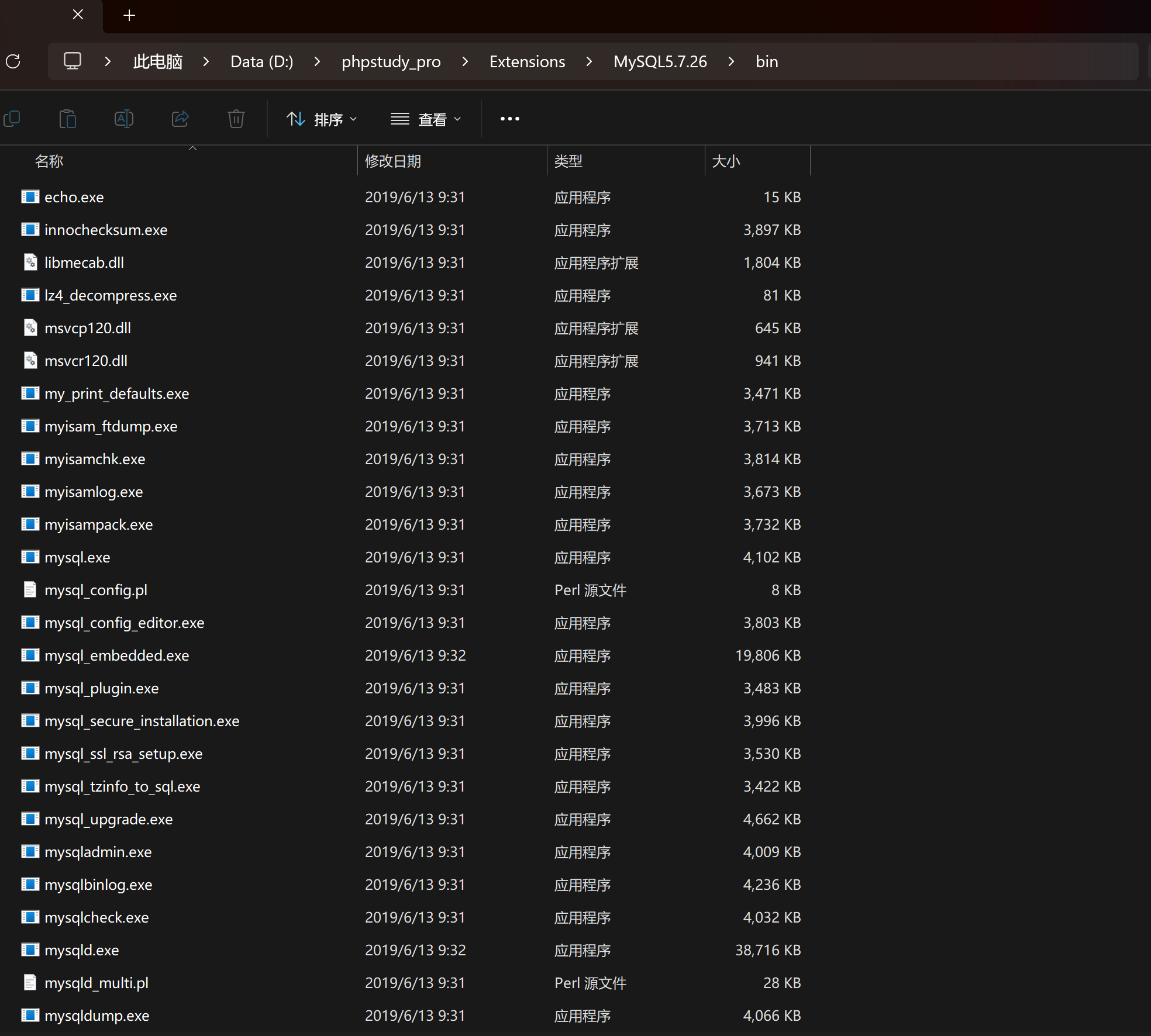Click the refresh icon beside address bar
Viewport: 1151px width, 1036px height.
tap(13, 61)
